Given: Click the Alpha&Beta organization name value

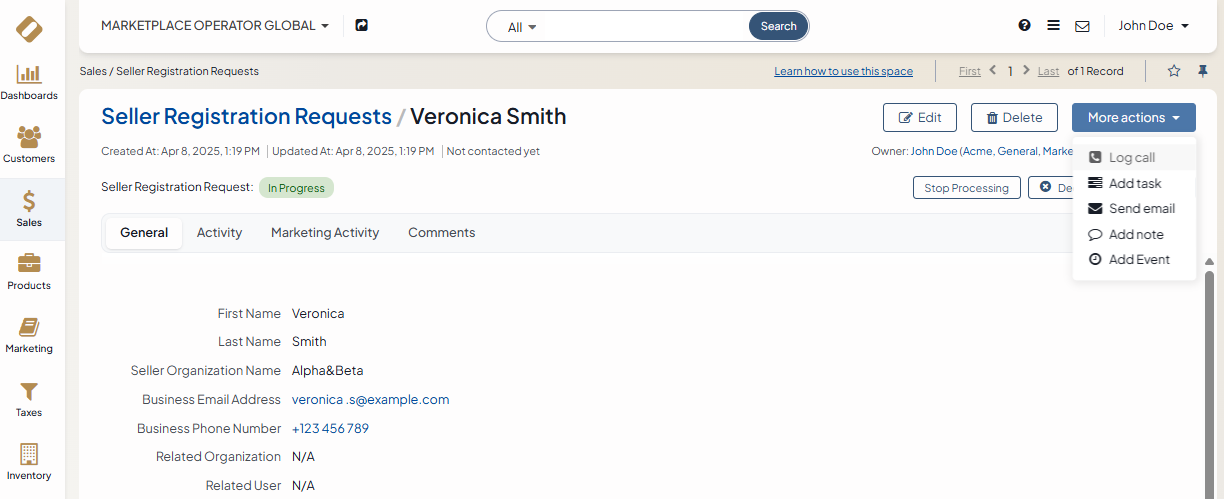Looking at the screenshot, I should pyautogui.click(x=327, y=370).
